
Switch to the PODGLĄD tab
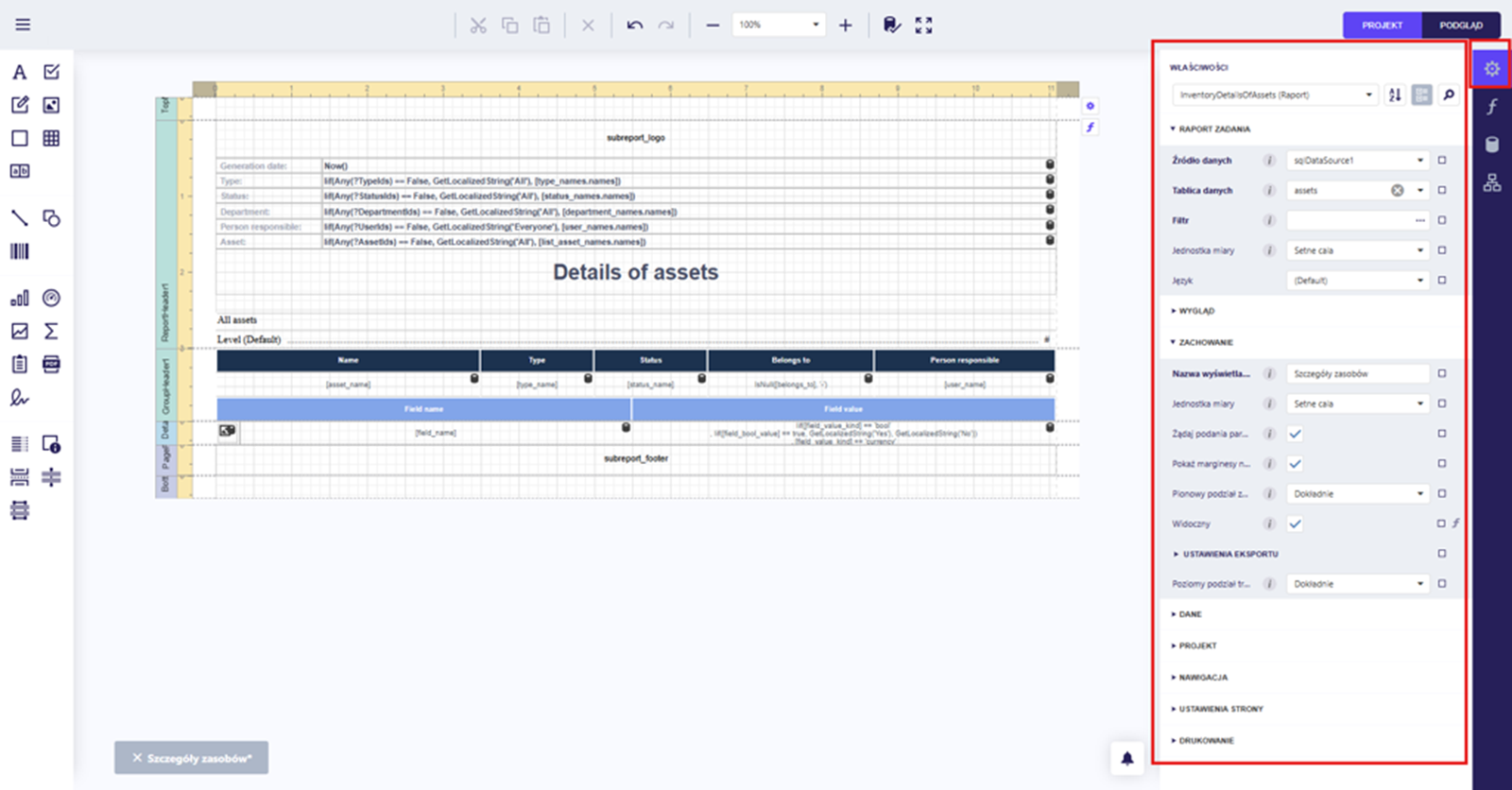1460,26
